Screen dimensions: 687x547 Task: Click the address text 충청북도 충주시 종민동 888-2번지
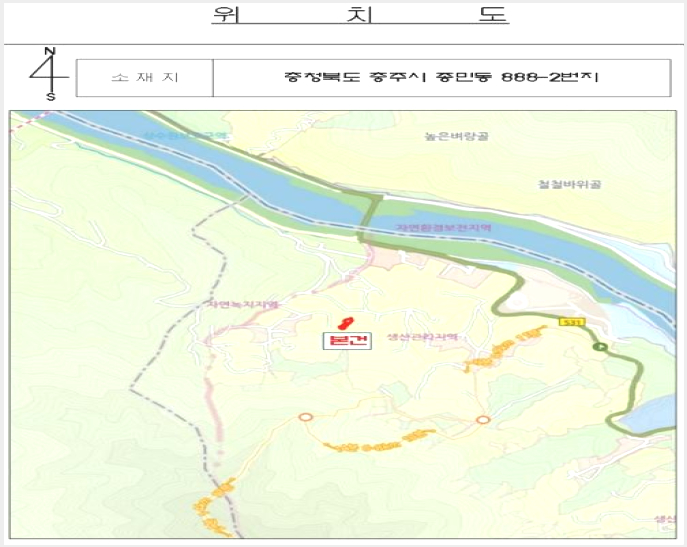(x=442, y=77)
